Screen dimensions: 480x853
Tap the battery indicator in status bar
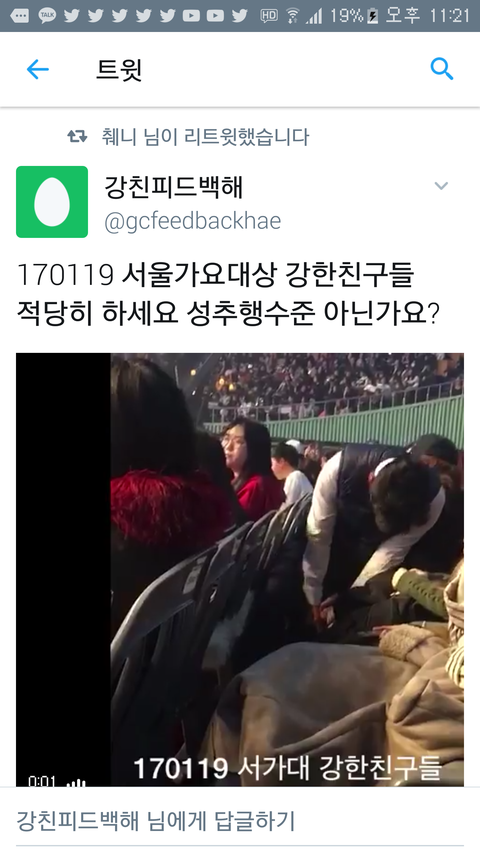373,16
